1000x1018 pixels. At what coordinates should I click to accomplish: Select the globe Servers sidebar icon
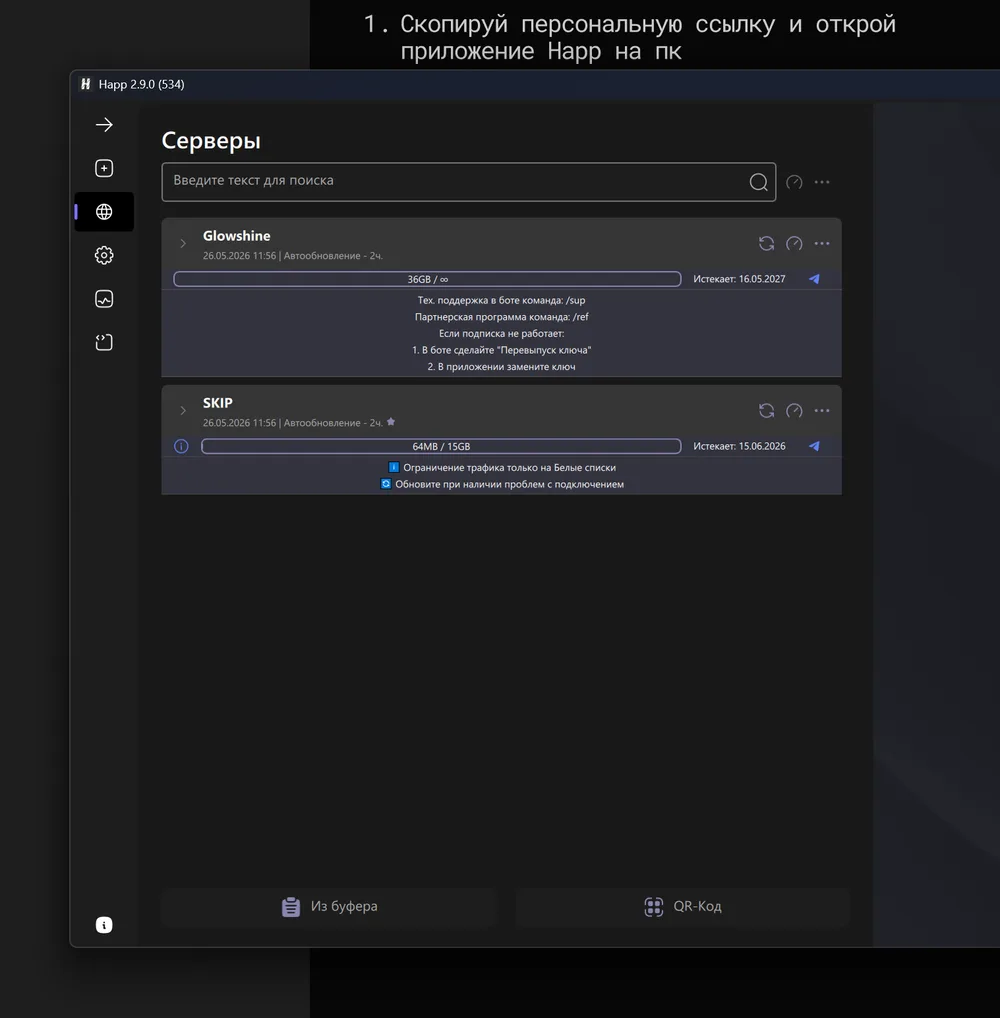pos(104,212)
